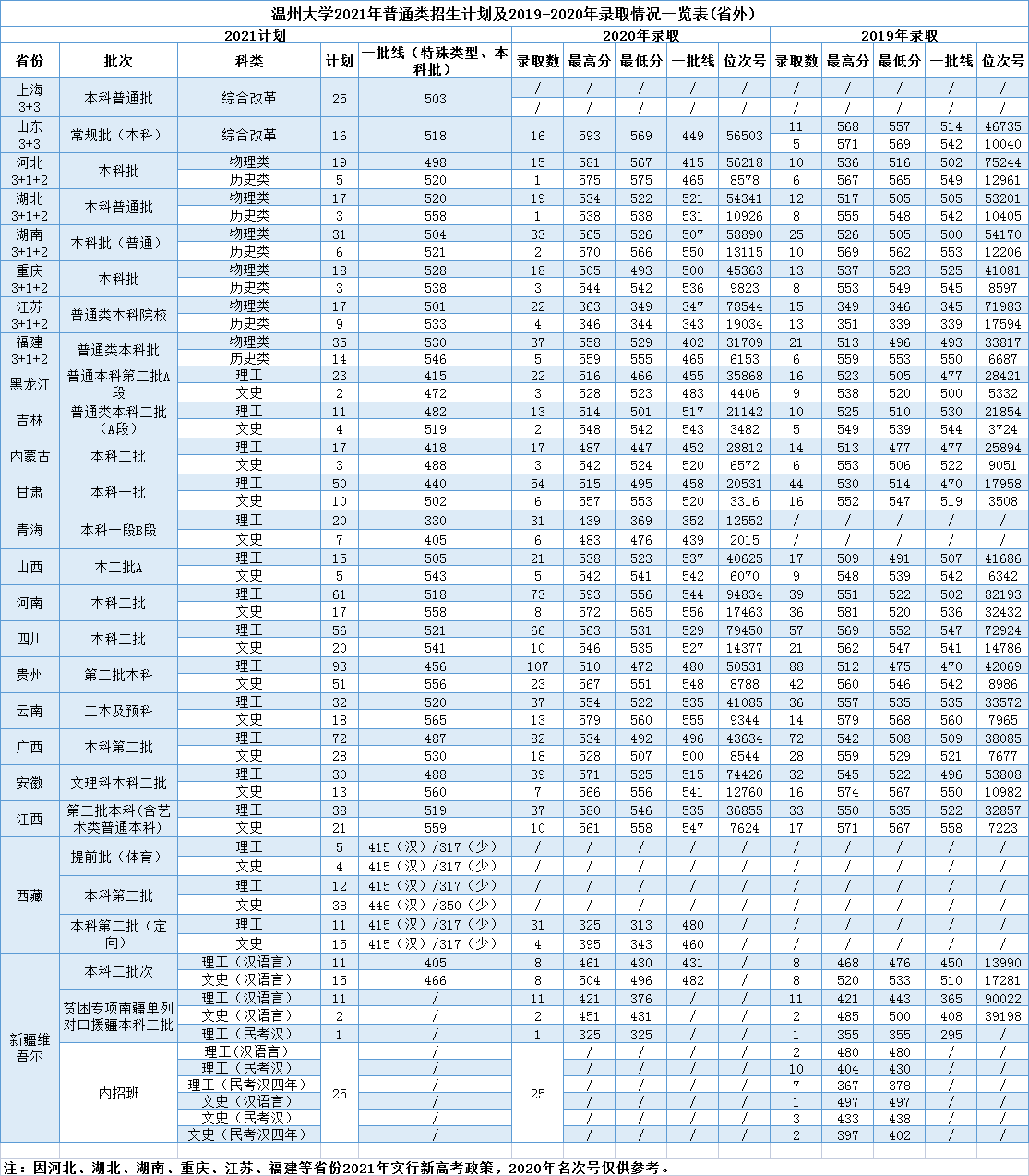Select the 常规批(本科) batch cell
Screen dimensions: 1029x1176
click(x=118, y=135)
